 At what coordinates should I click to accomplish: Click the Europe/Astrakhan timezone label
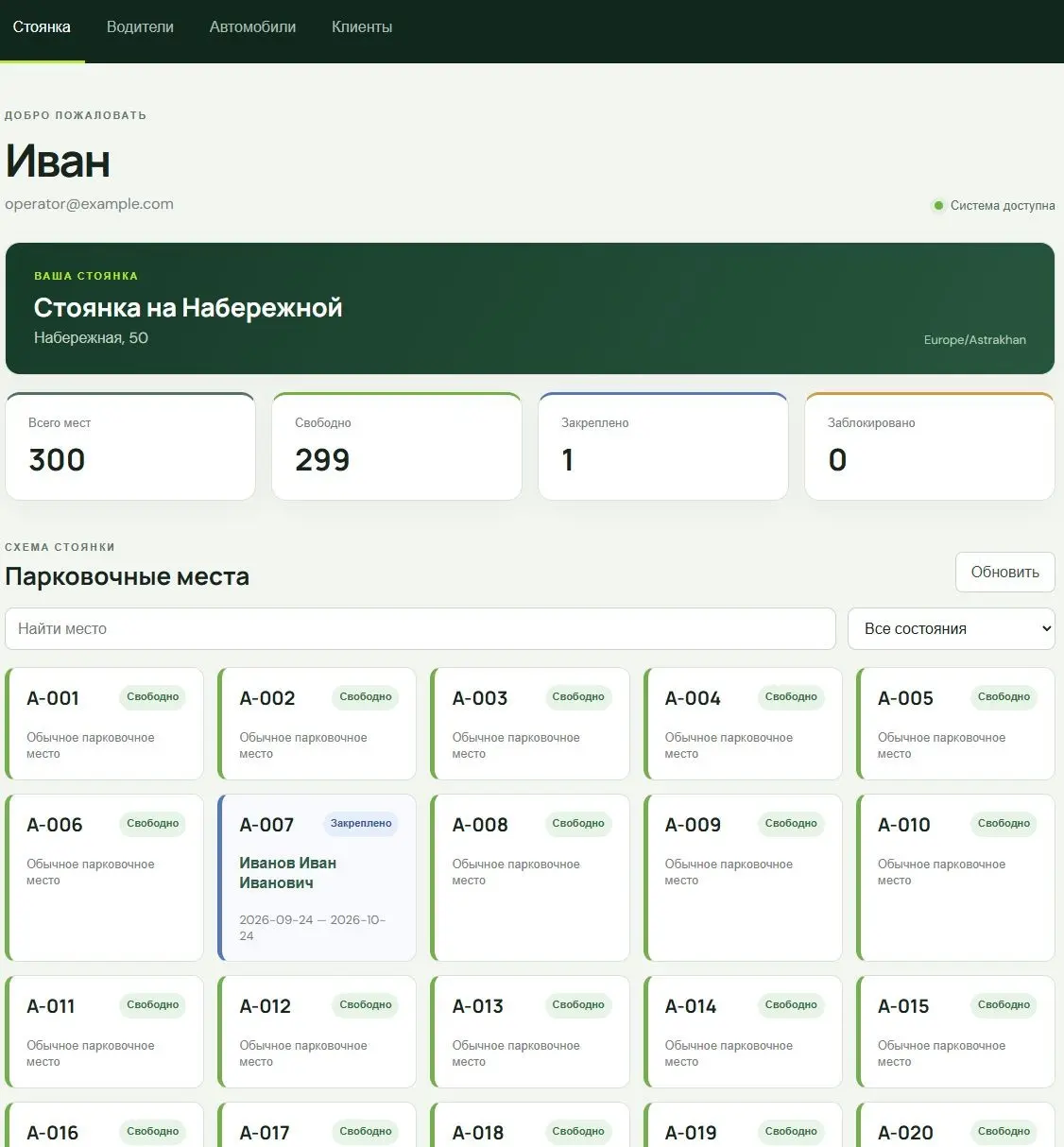974,340
